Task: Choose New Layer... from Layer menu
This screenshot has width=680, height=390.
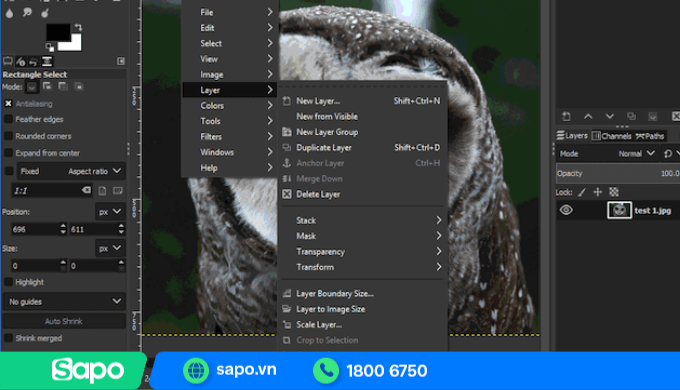Action: (x=363, y=101)
